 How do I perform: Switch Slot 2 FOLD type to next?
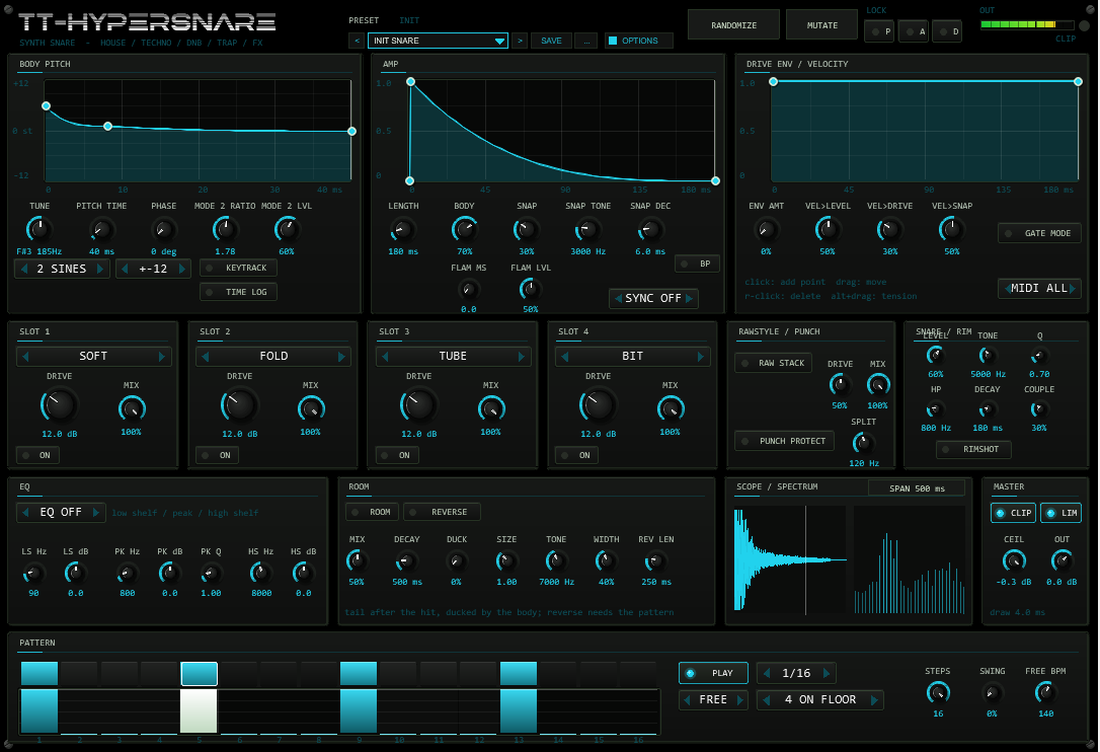(x=341, y=356)
